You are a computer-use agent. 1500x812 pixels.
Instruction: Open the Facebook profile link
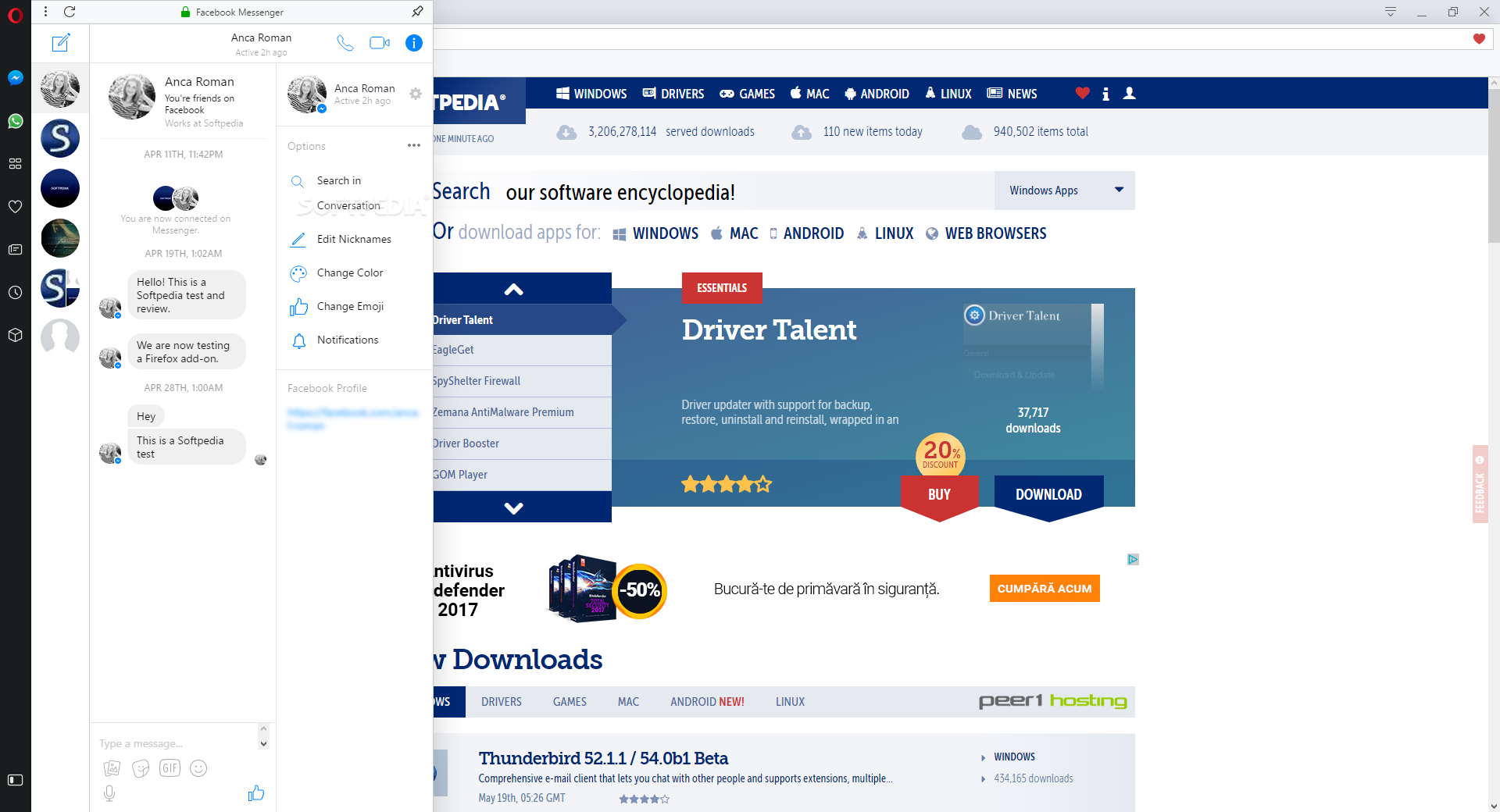(x=353, y=419)
